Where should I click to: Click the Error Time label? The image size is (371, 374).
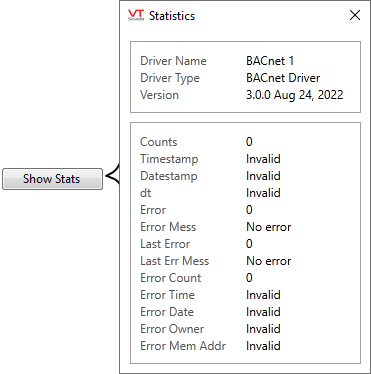pyautogui.click(x=167, y=295)
